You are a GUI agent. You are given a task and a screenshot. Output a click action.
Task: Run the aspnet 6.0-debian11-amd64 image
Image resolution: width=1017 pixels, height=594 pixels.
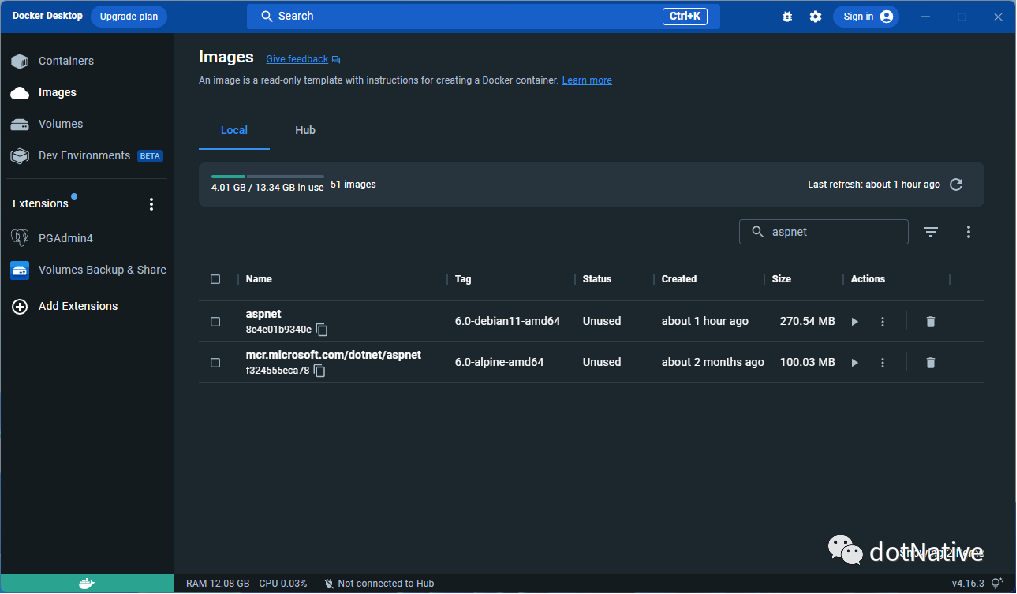click(855, 322)
